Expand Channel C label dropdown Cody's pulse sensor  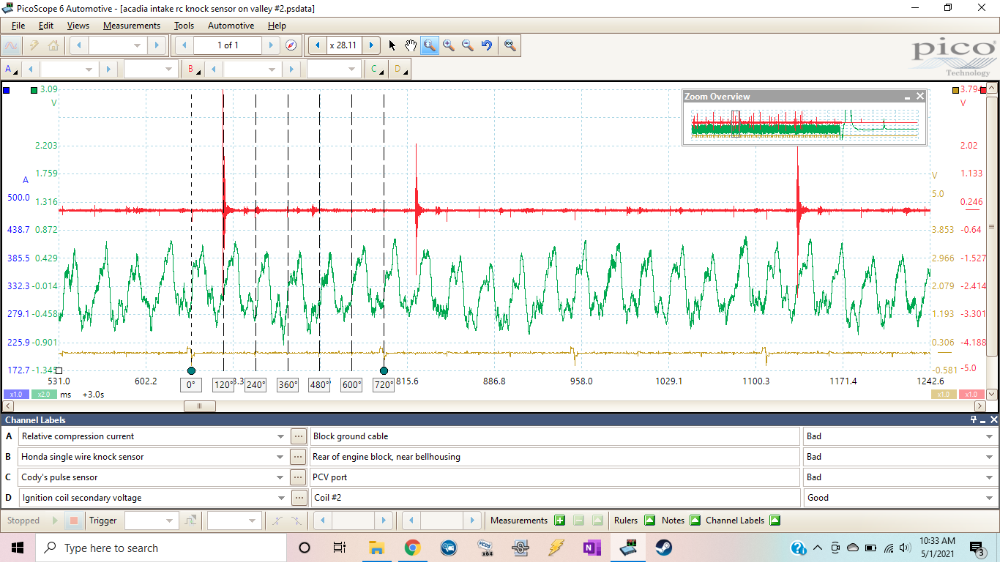pyautogui.click(x=280, y=477)
